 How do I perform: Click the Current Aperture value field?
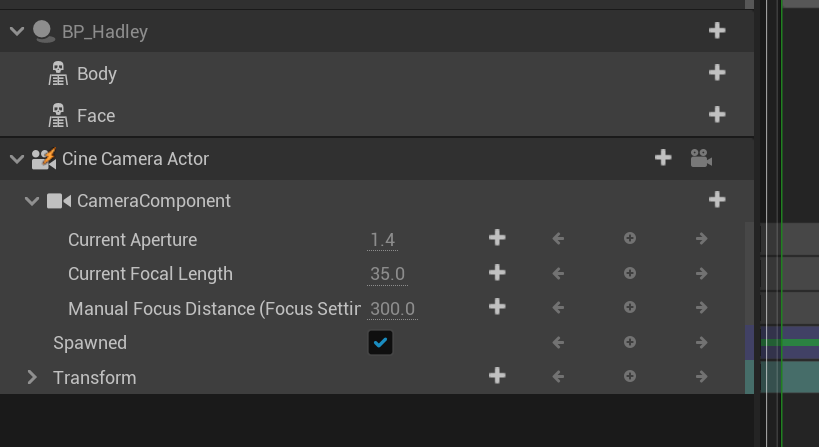click(x=383, y=240)
